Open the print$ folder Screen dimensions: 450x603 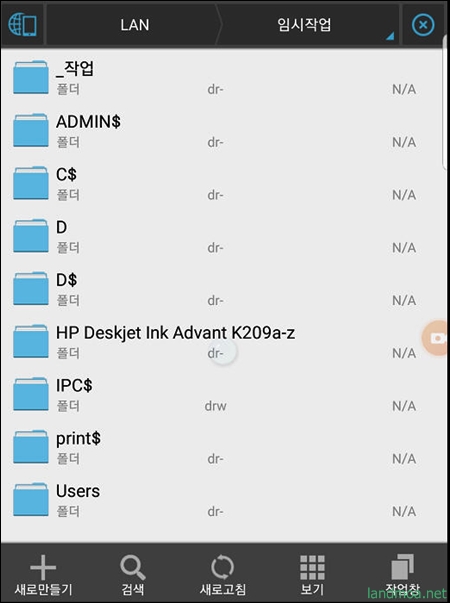coord(222,447)
